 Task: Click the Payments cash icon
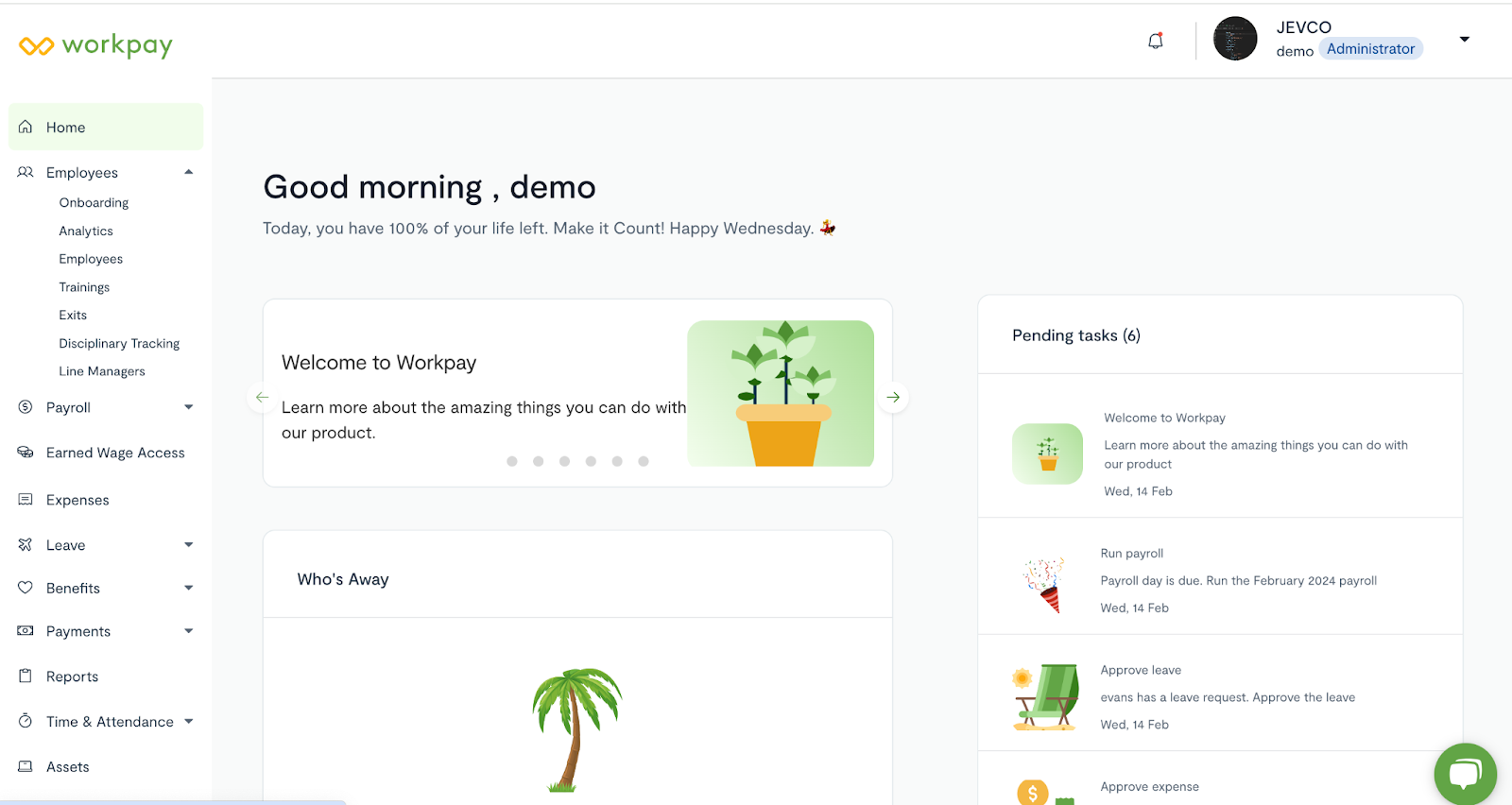26,630
